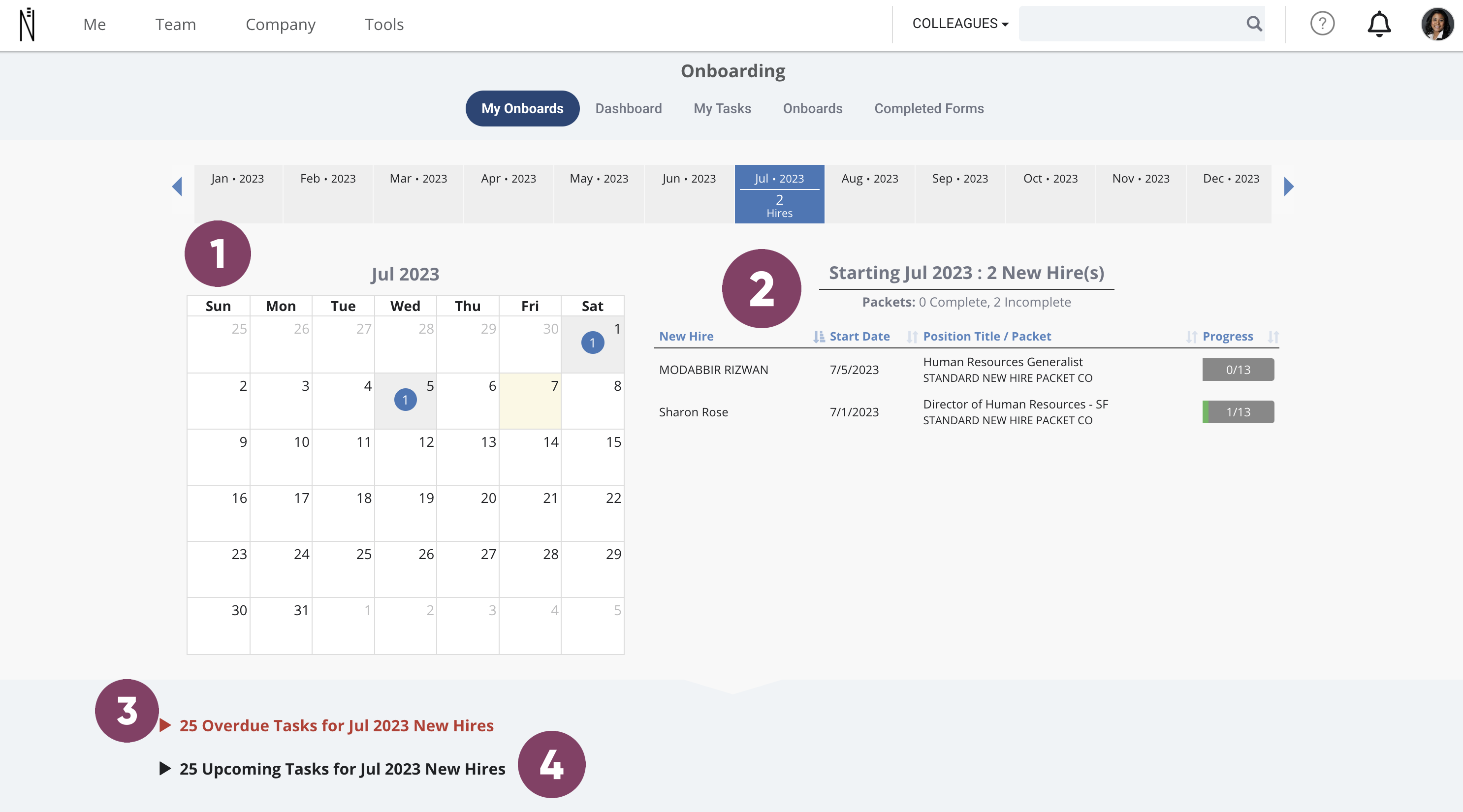
Task: Click the 7/5/2023 start date
Action: (854, 370)
